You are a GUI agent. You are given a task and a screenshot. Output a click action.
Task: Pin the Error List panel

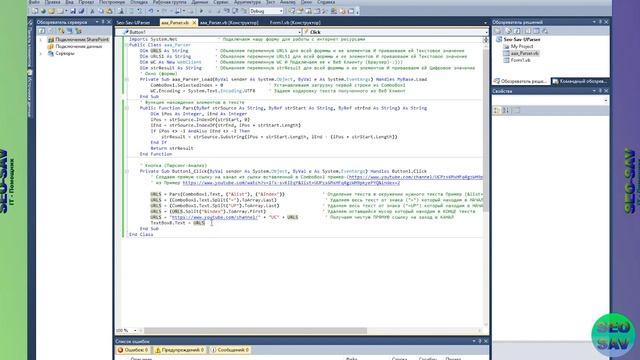[x=480, y=341]
